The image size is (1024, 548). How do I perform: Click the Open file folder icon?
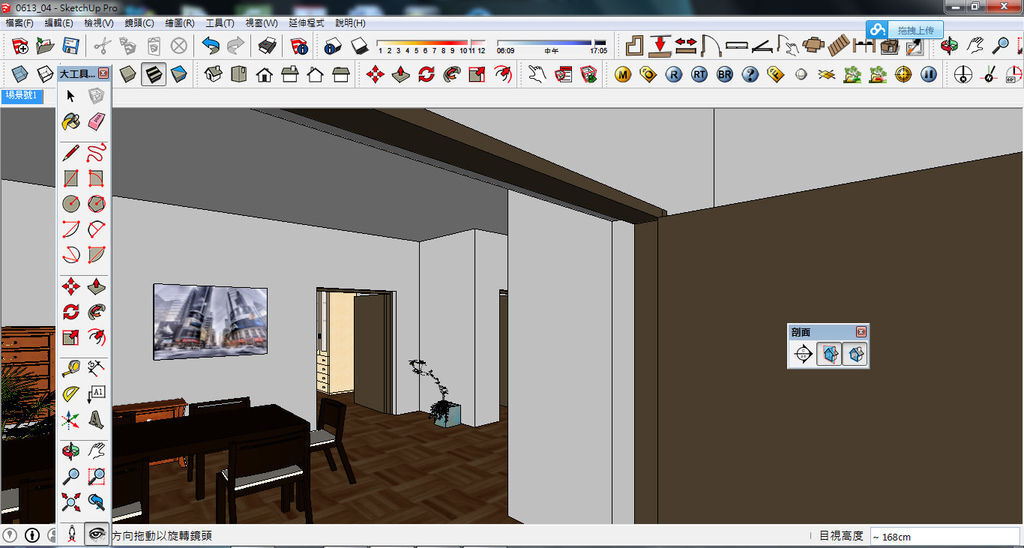tap(45, 46)
